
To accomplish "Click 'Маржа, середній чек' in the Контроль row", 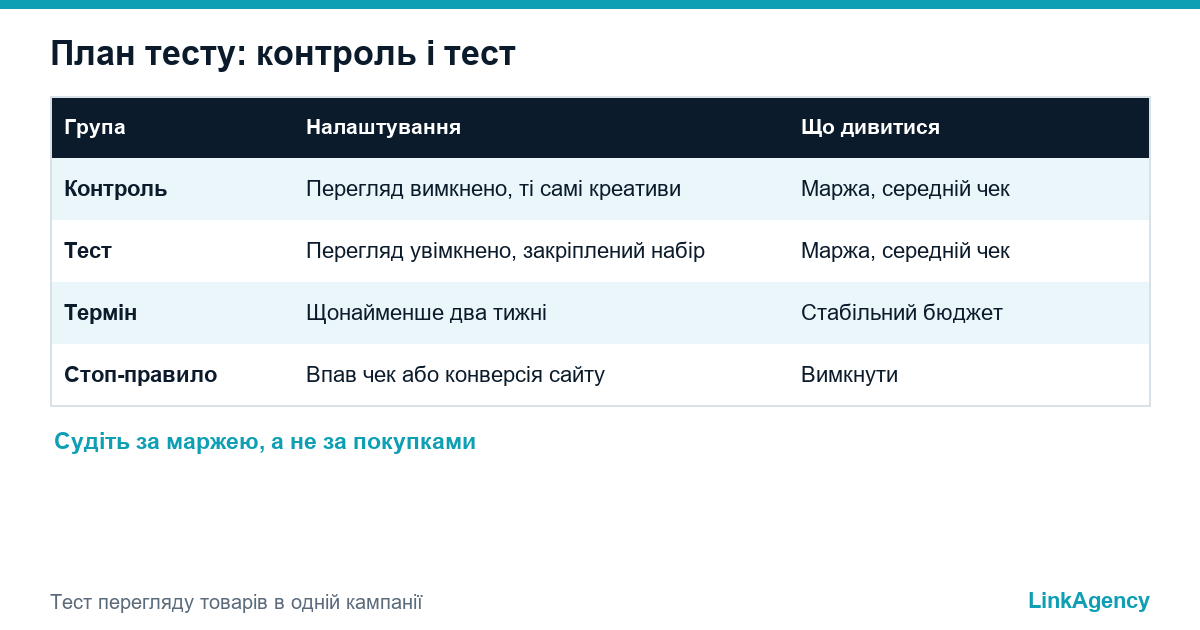I will [x=905, y=188].
